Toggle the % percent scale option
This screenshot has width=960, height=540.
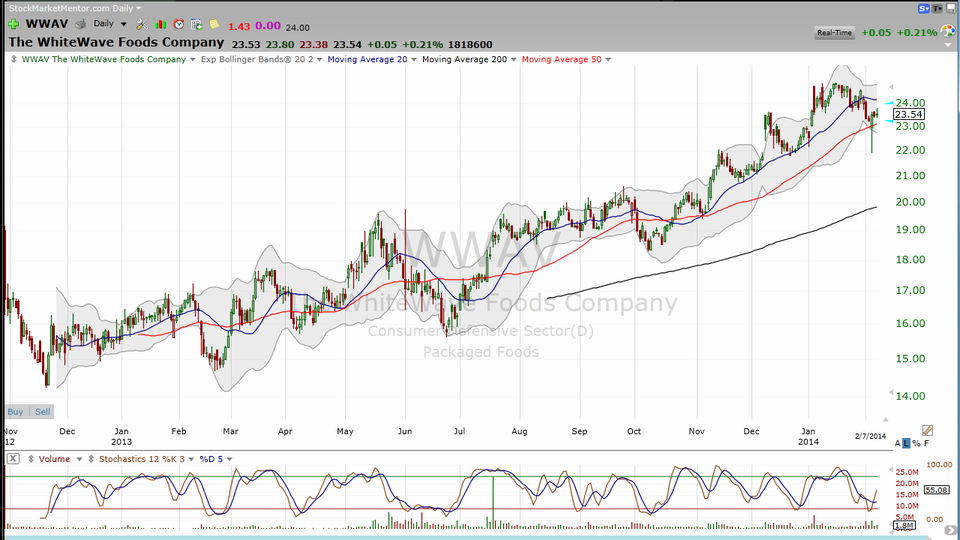click(x=916, y=443)
